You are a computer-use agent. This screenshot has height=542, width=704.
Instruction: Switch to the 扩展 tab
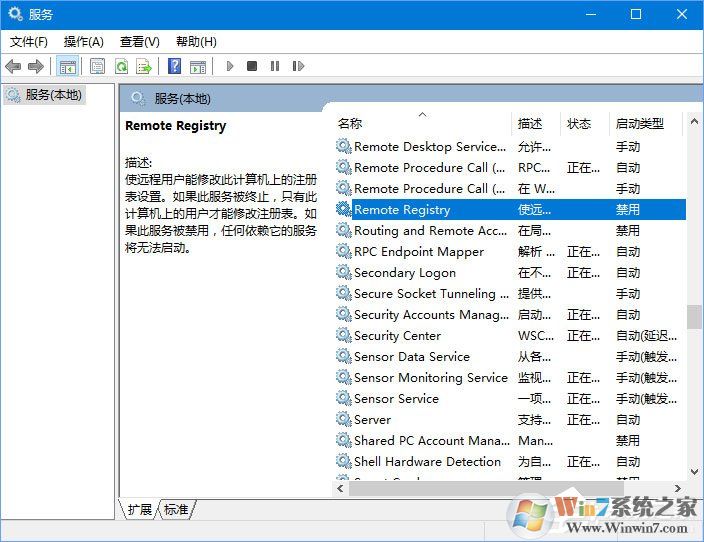click(x=140, y=510)
